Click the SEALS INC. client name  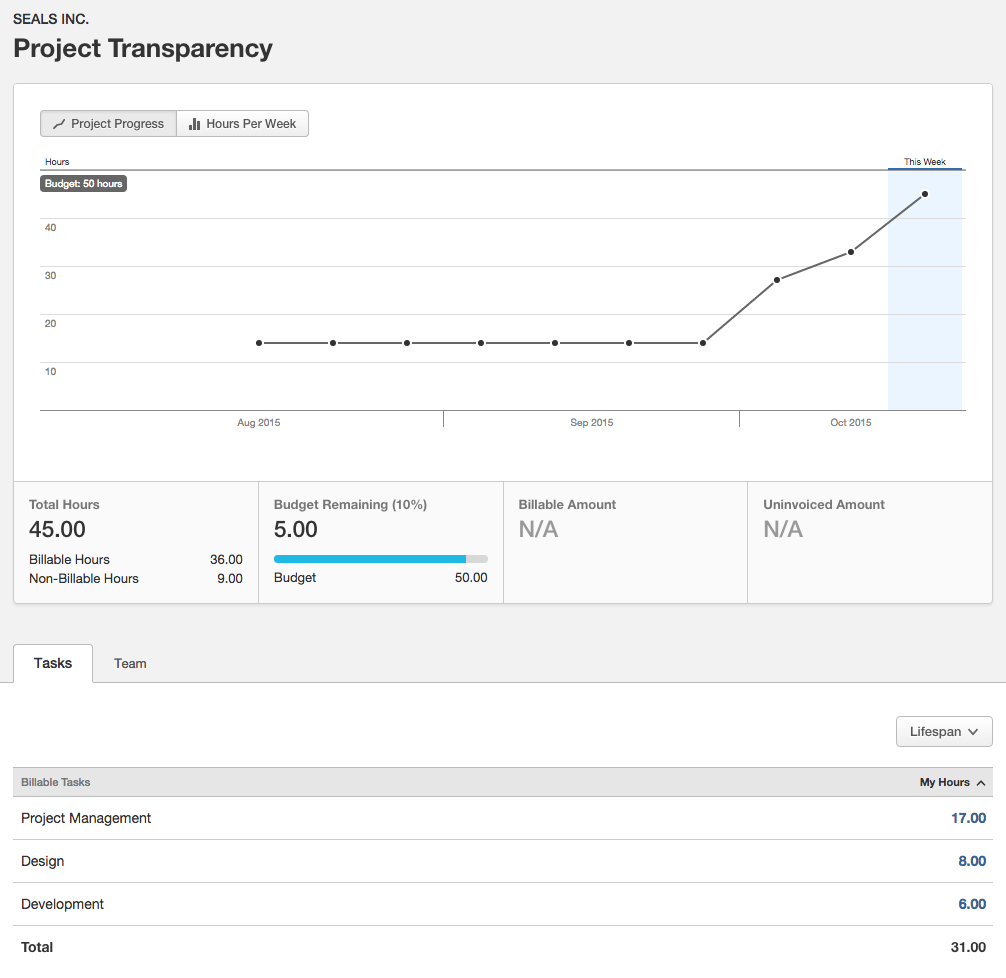pos(51,19)
